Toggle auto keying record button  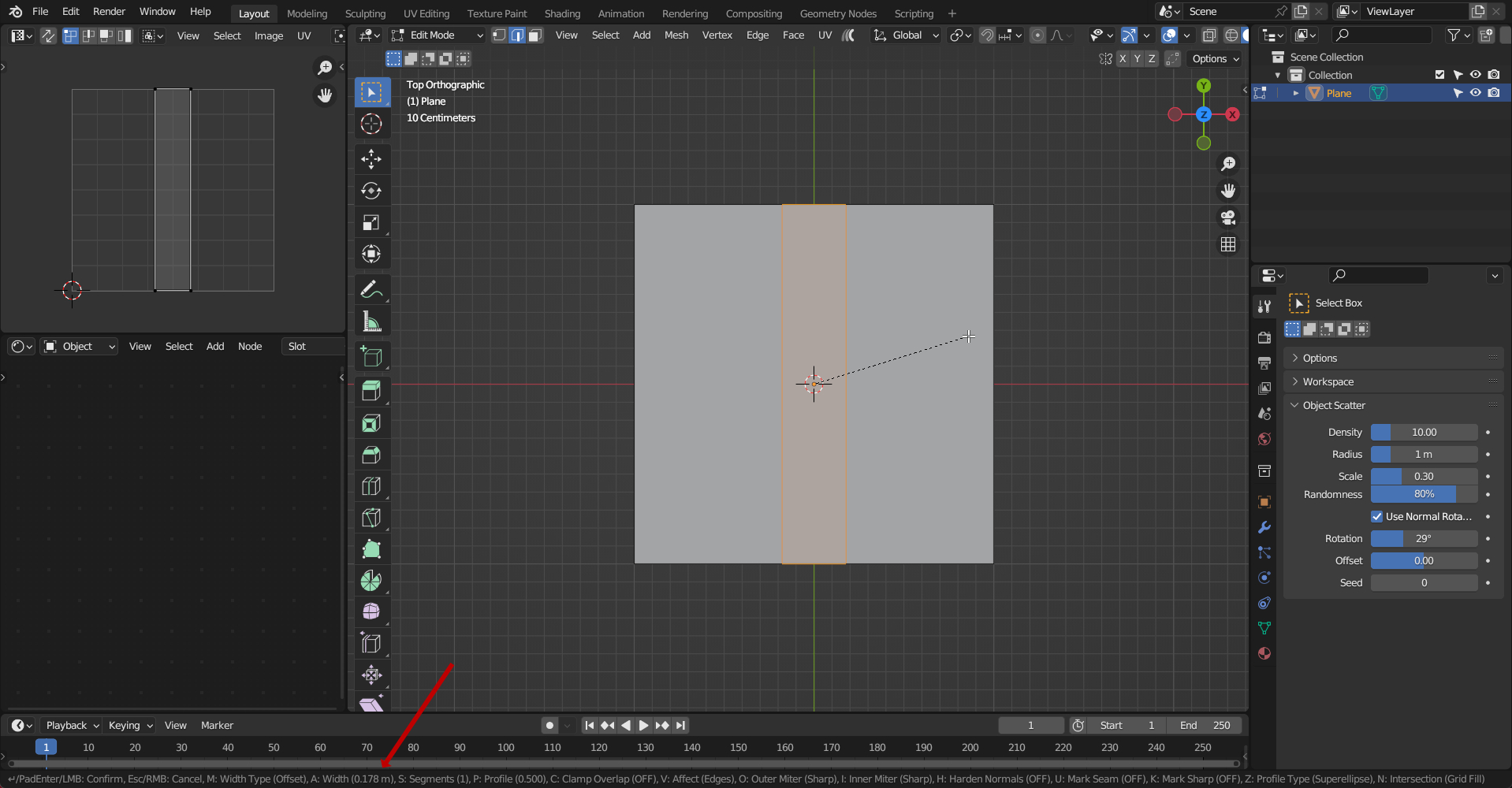(549, 725)
